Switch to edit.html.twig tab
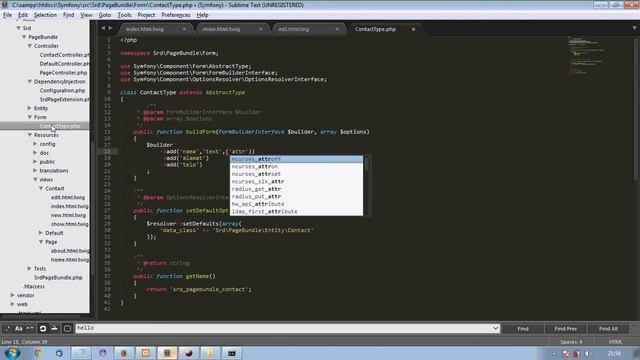 click(x=294, y=29)
